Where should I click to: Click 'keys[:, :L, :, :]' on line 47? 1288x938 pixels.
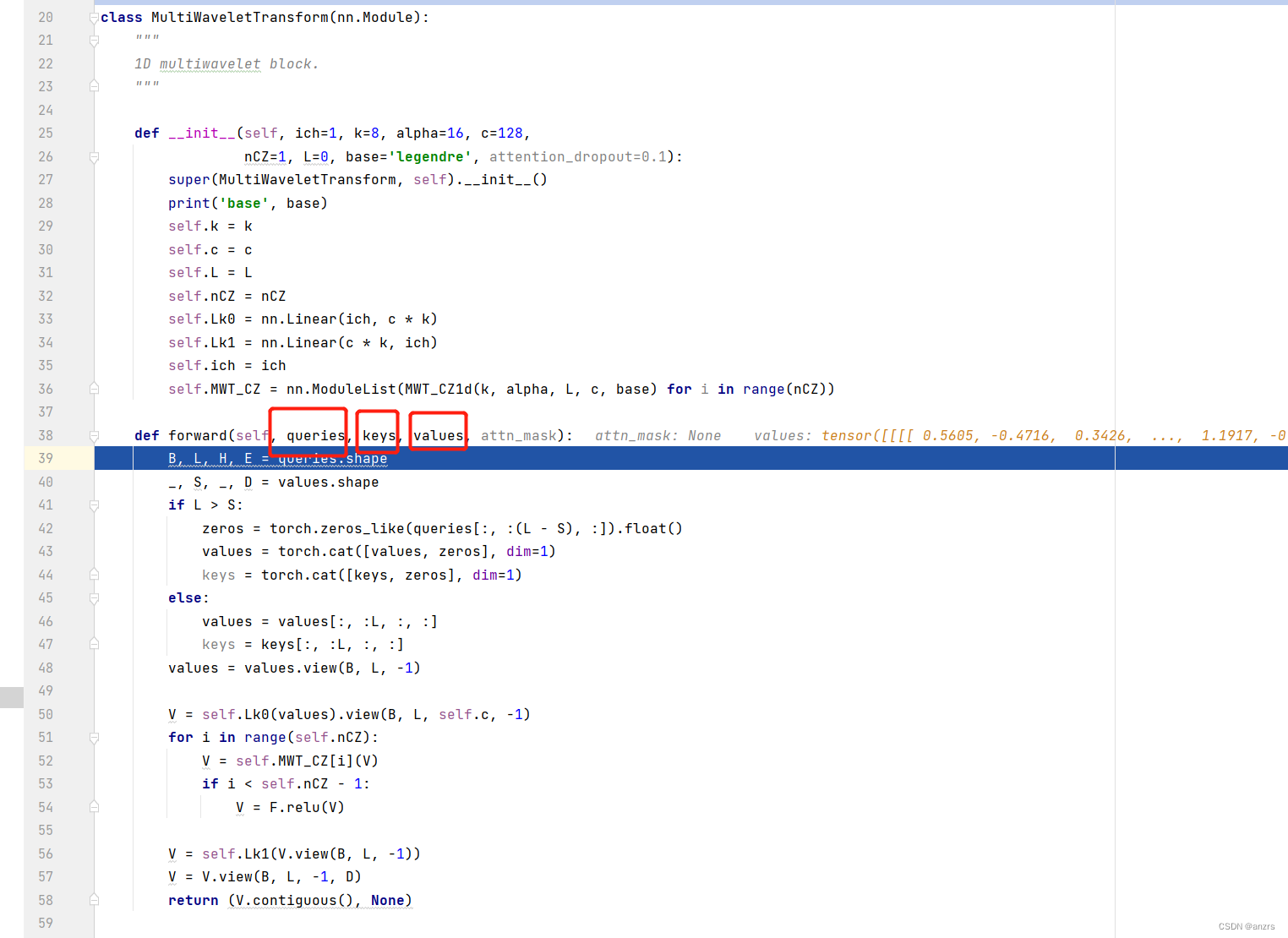(333, 645)
